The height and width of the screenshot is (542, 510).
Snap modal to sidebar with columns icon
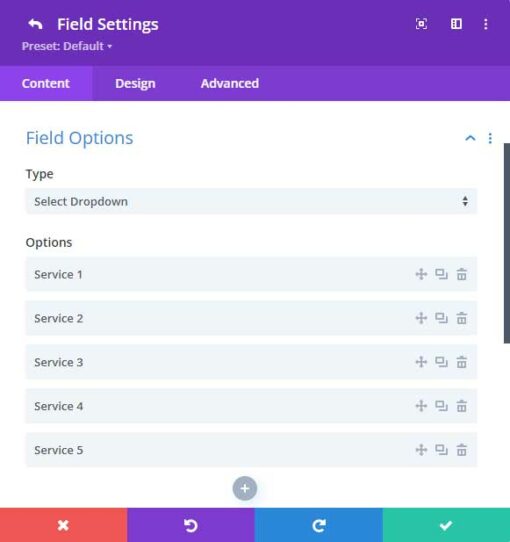pyautogui.click(x=456, y=24)
